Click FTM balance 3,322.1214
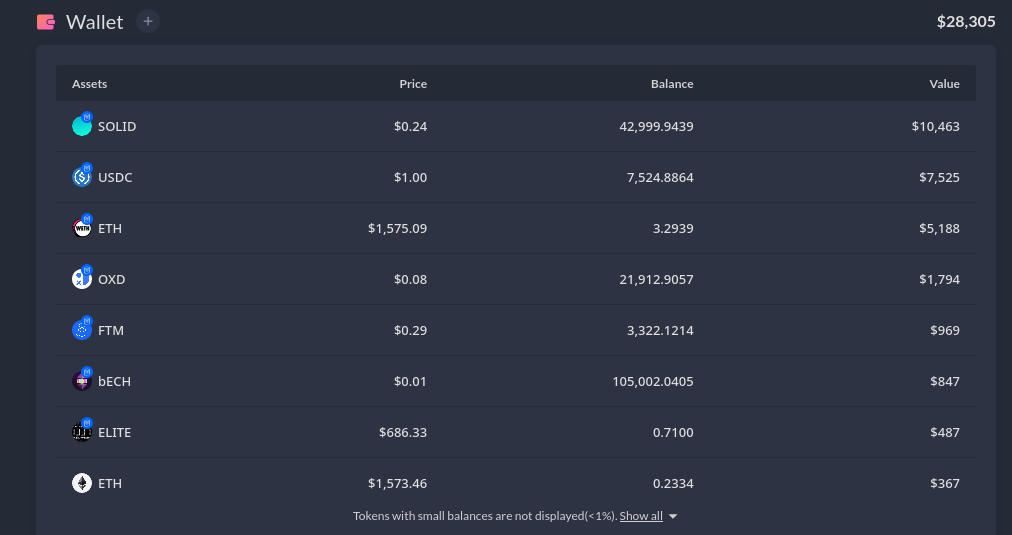 [x=660, y=330]
